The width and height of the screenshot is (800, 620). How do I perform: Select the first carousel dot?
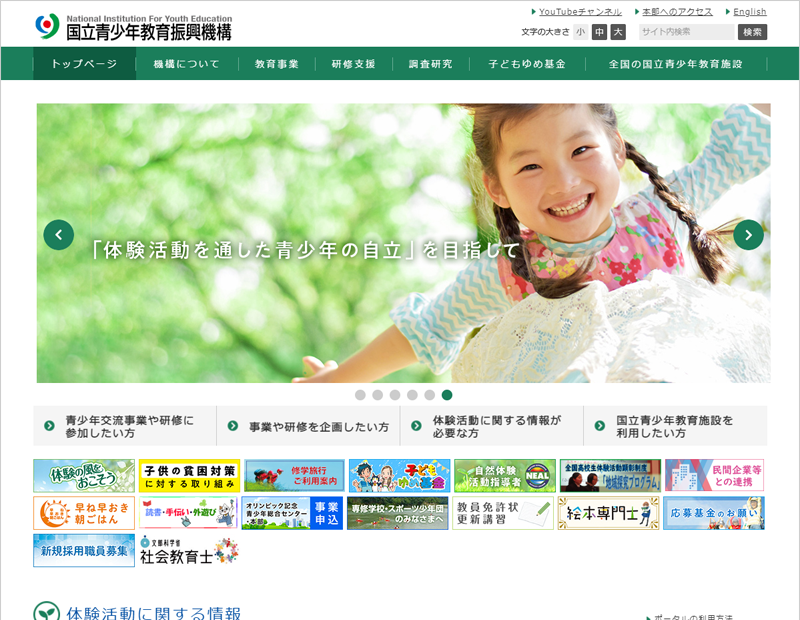(360, 395)
